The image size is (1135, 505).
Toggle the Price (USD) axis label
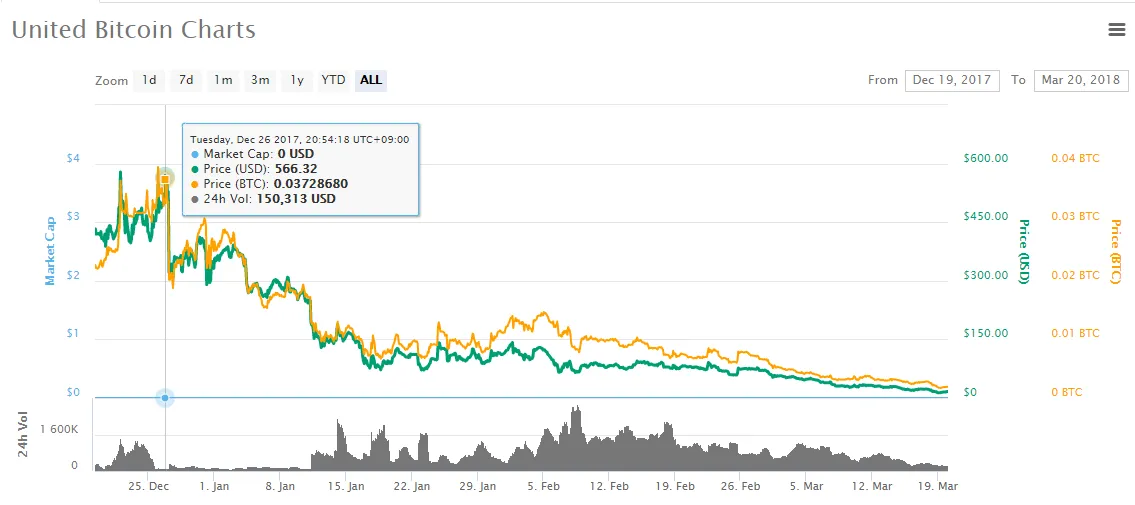click(x=1023, y=250)
